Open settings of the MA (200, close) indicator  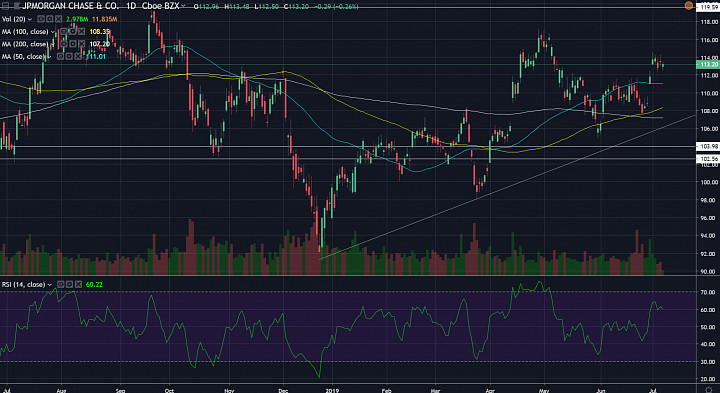coord(73,44)
